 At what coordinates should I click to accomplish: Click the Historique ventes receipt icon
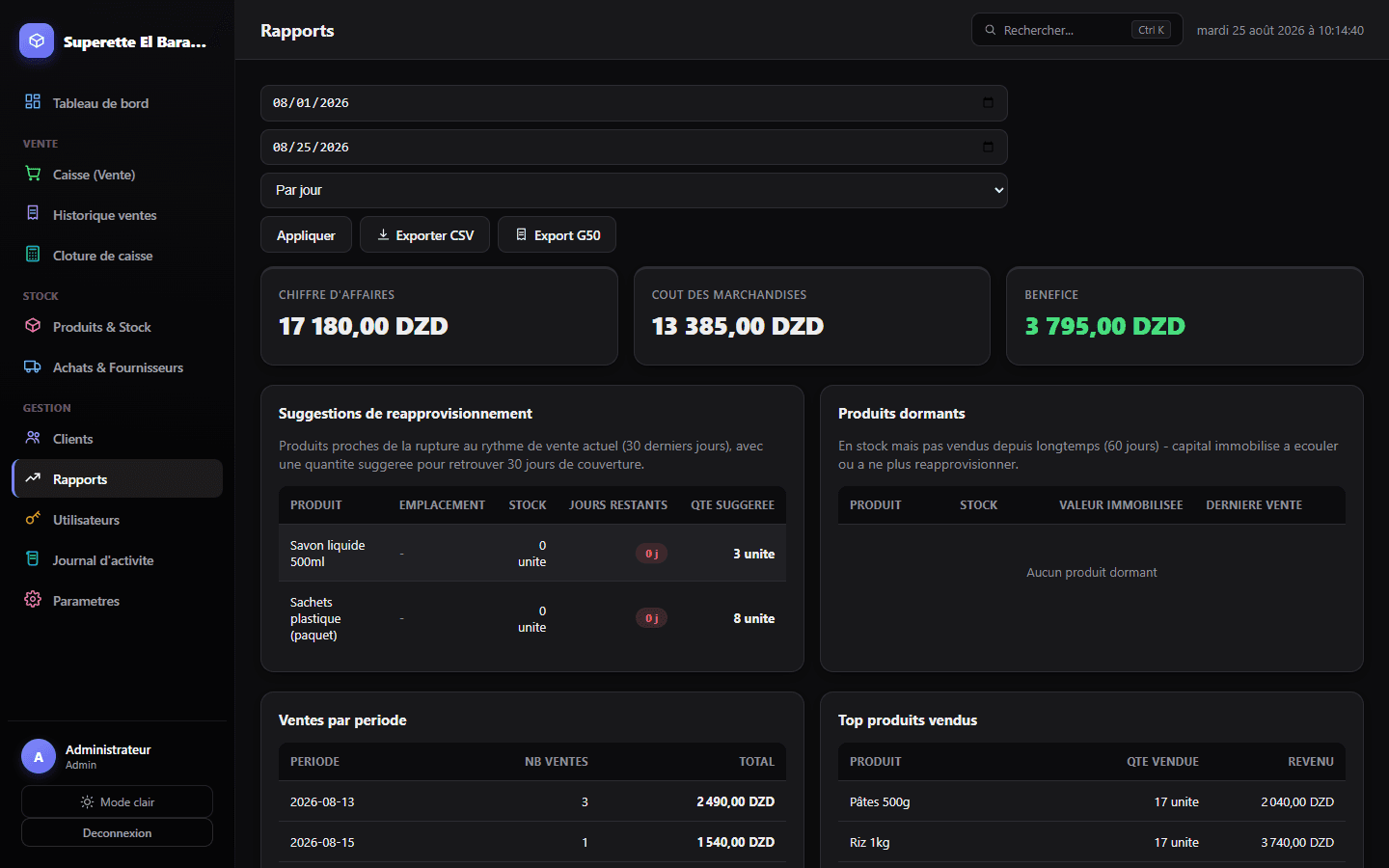pos(33,214)
